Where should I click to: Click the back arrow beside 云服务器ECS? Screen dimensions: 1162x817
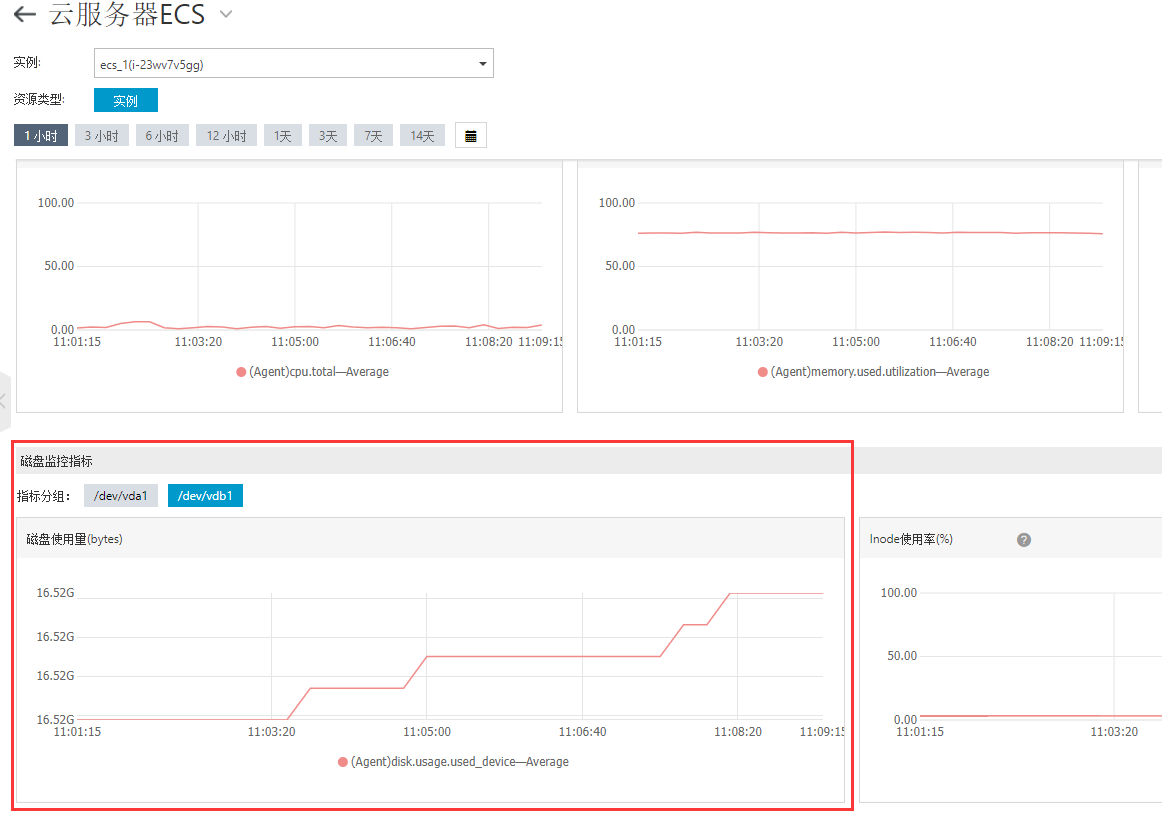[25, 15]
